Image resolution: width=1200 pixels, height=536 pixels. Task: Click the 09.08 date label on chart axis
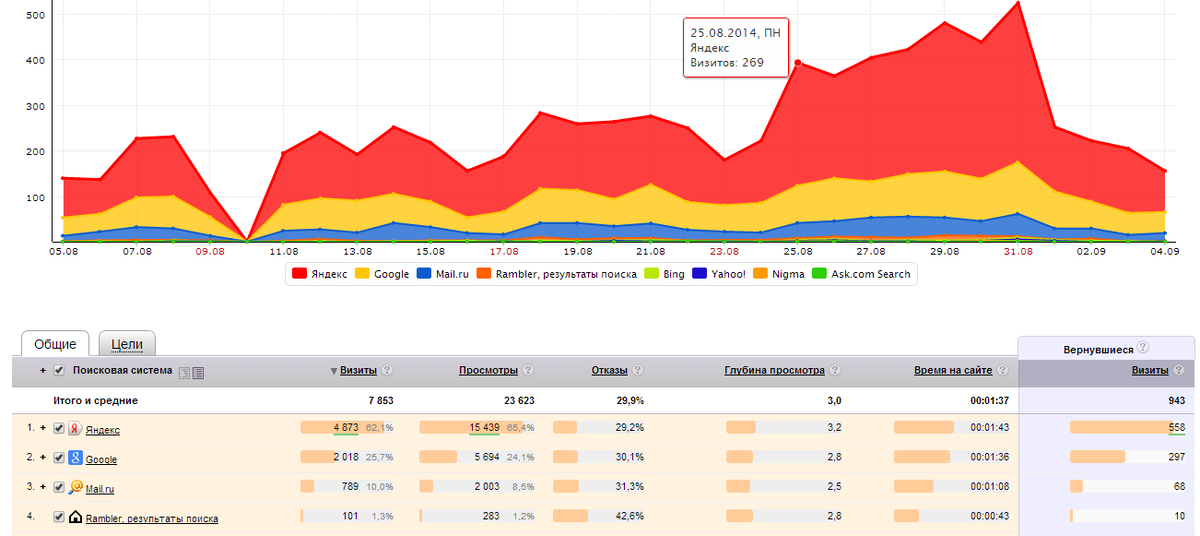click(210, 252)
